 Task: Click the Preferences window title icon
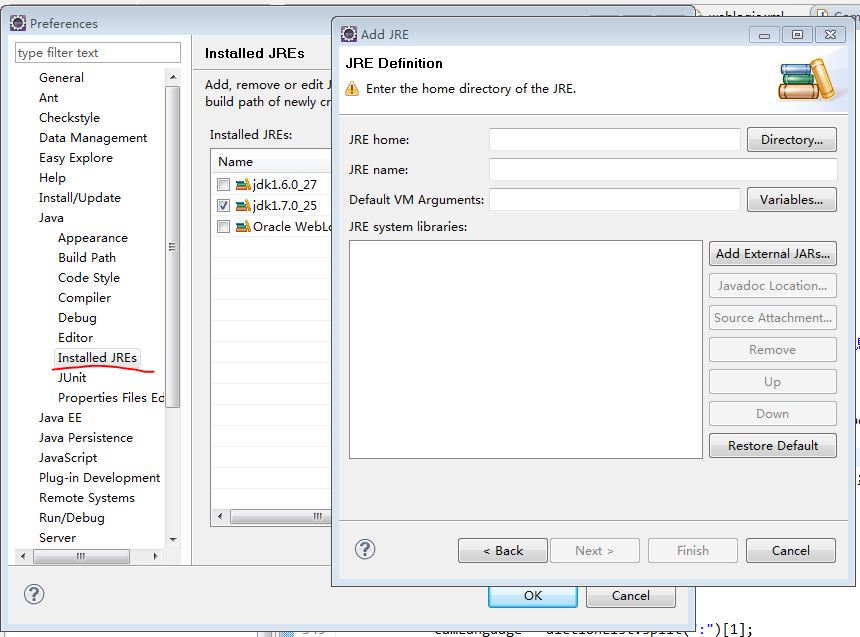18,23
